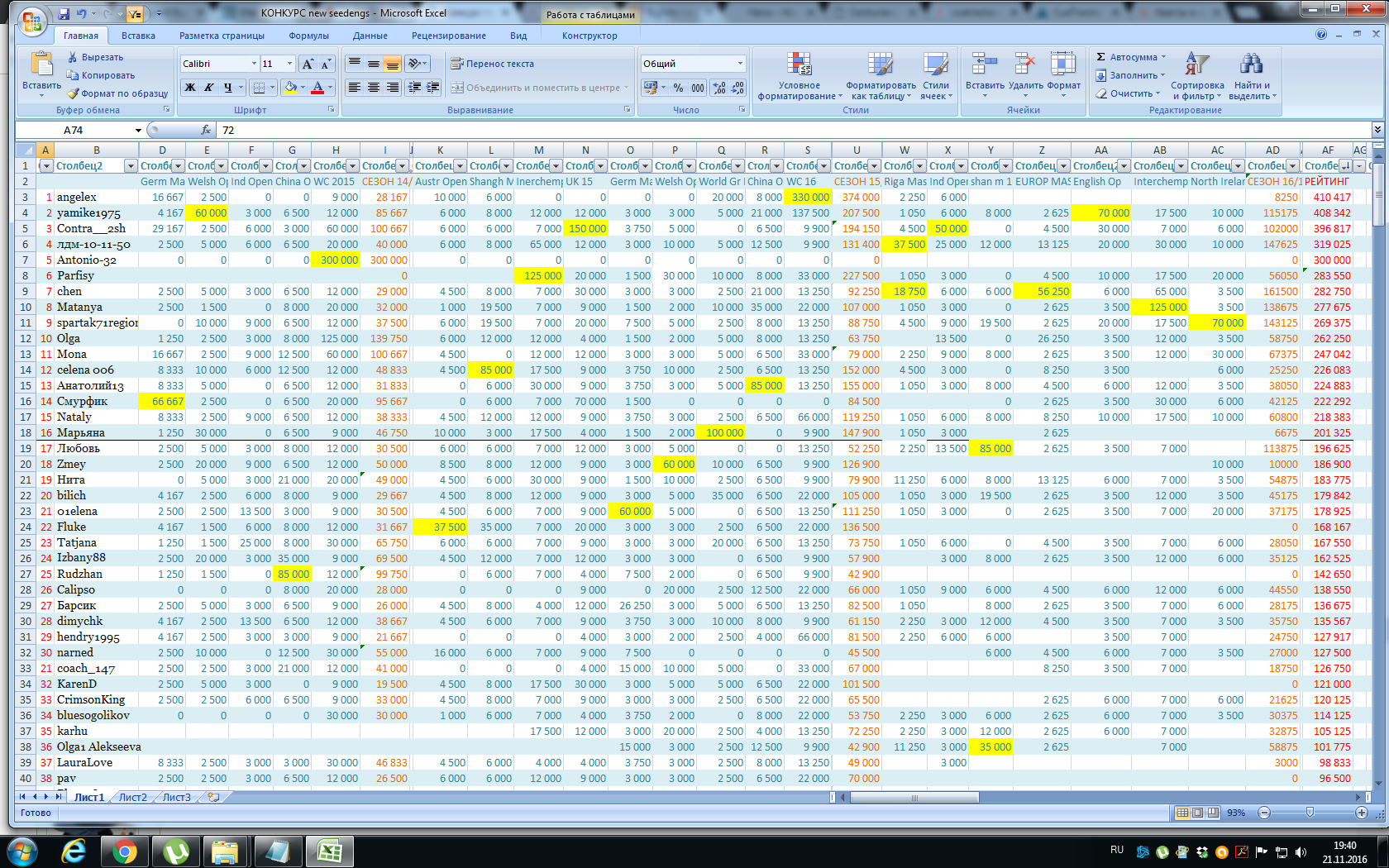Toggle Bold formatting button
The image size is (1389, 868).
190,88
